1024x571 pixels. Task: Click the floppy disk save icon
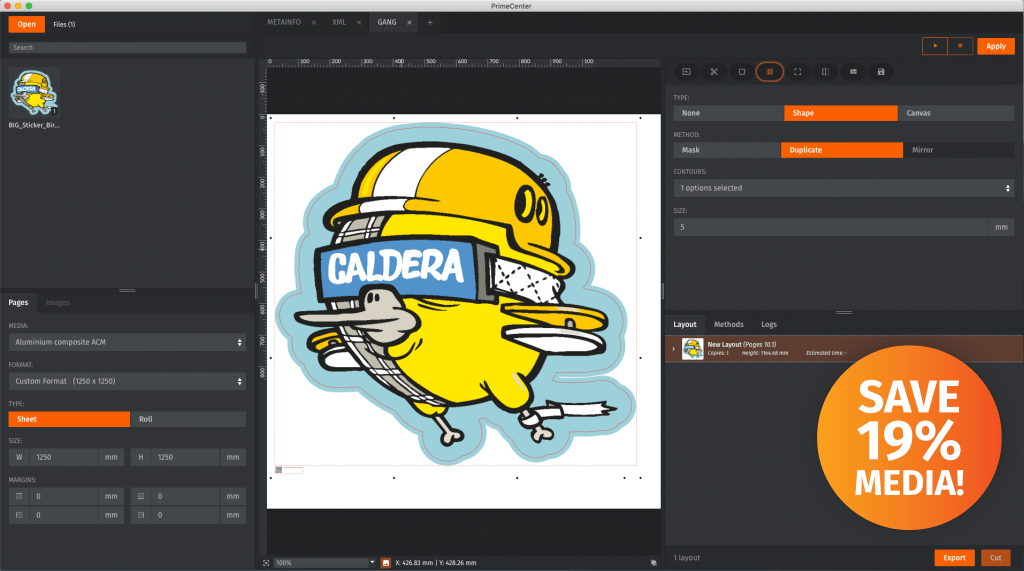pos(880,72)
